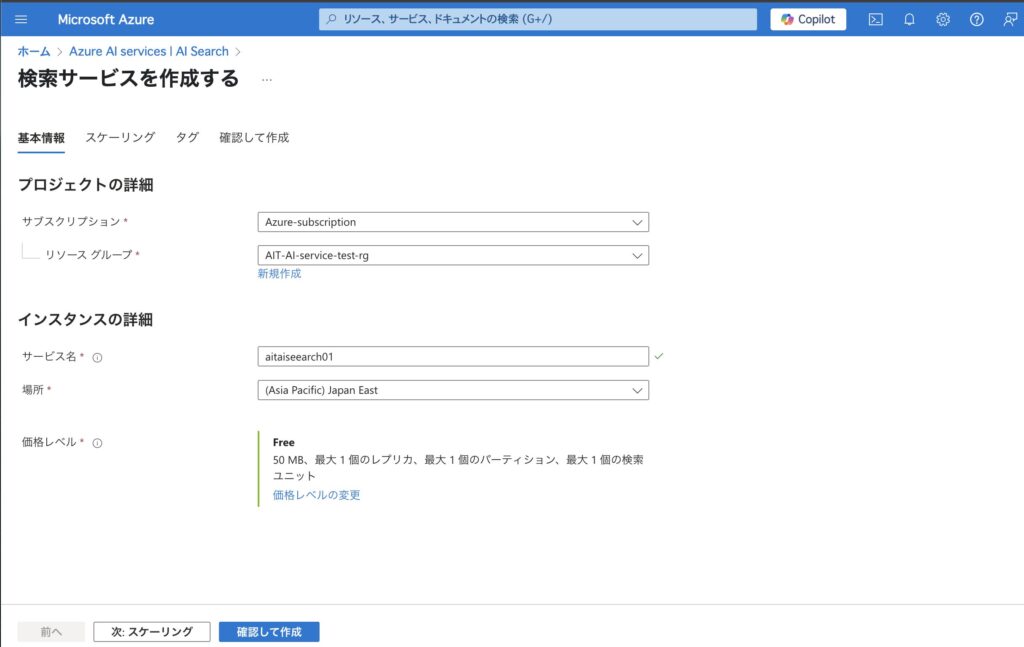Image resolution: width=1024 pixels, height=647 pixels.
Task: Open portal settings gear
Action: point(943,20)
